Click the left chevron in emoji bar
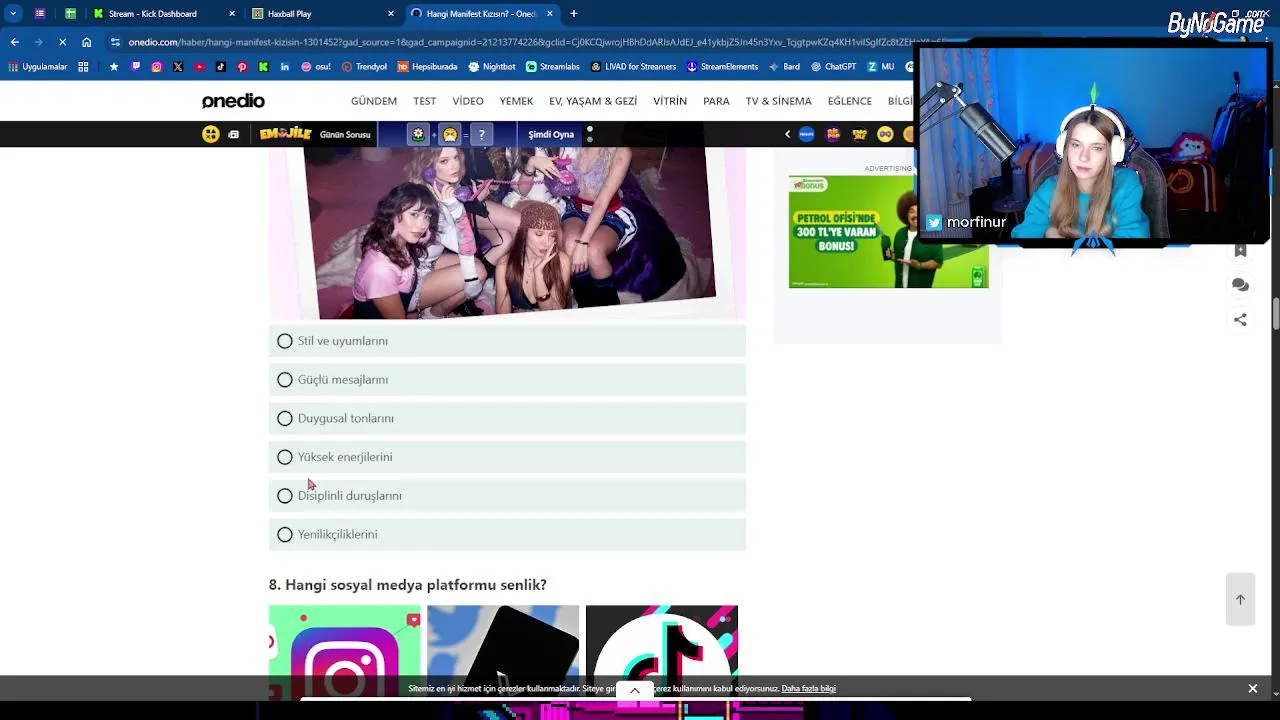Image resolution: width=1280 pixels, height=720 pixels. click(x=787, y=134)
